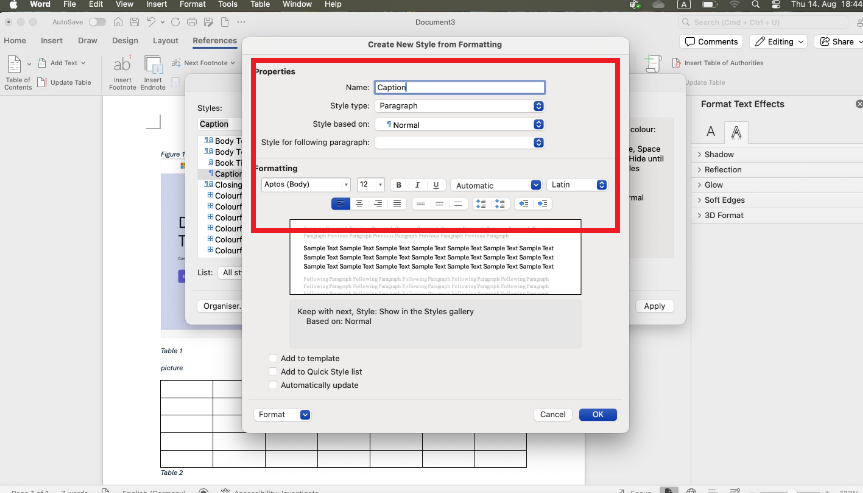Click Cancel in the style dialog
863x493 pixels.
pos(553,414)
